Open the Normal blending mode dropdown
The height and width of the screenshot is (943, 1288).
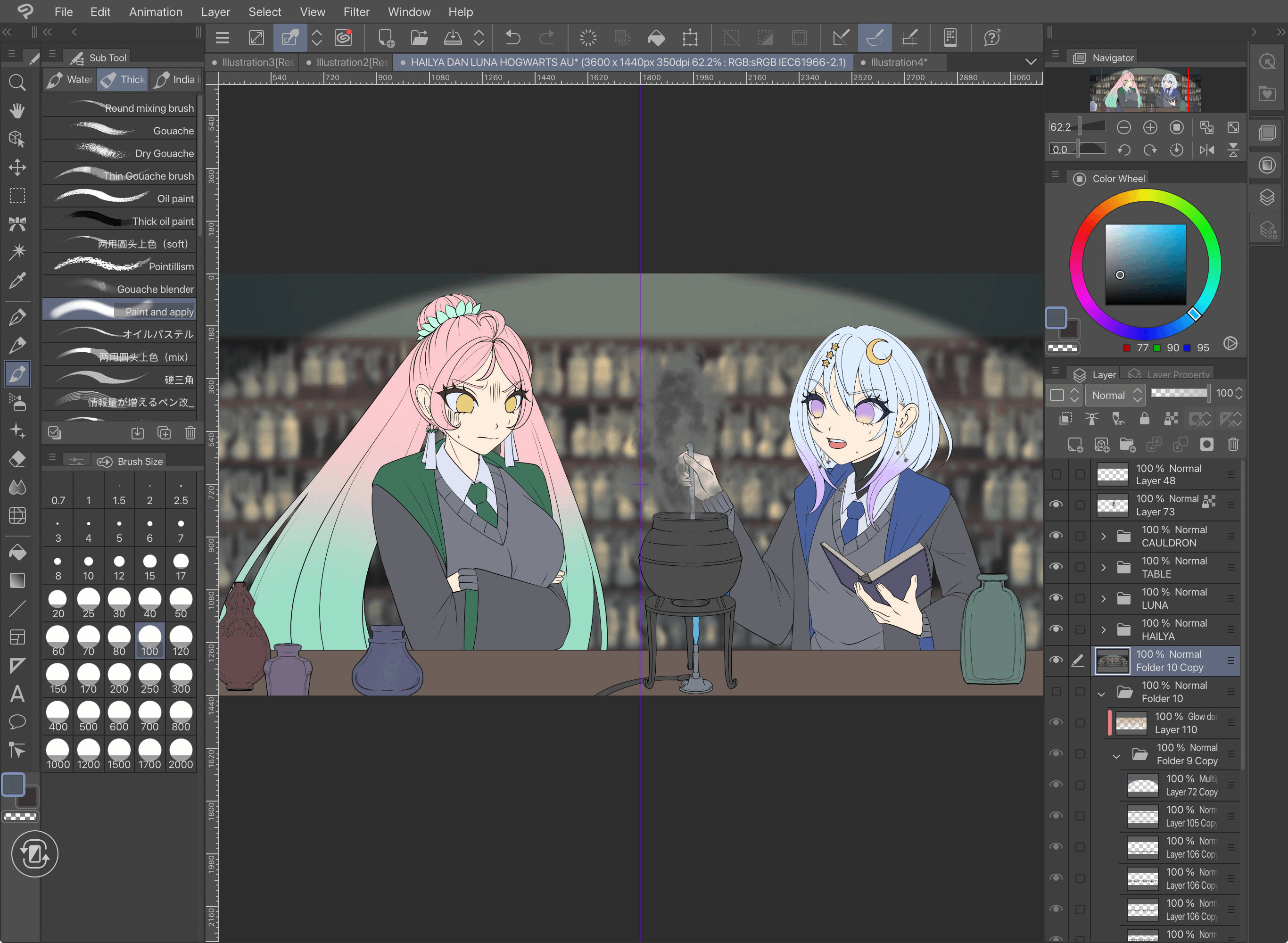pyautogui.click(x=1115, y=395)
